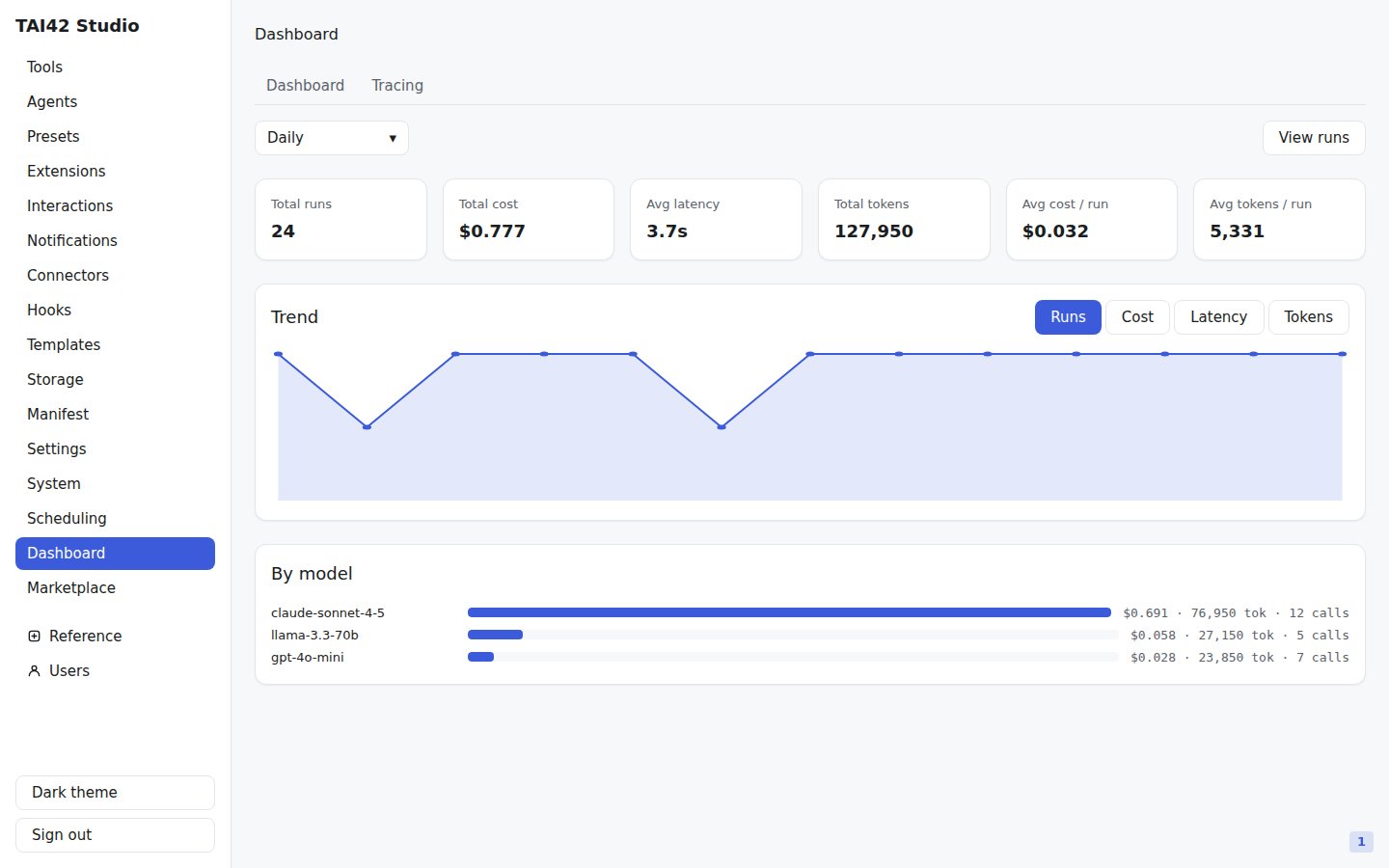Viewport: 1389px width, 868px height.
Task: Click the By model heading
Action: (312, 574)
